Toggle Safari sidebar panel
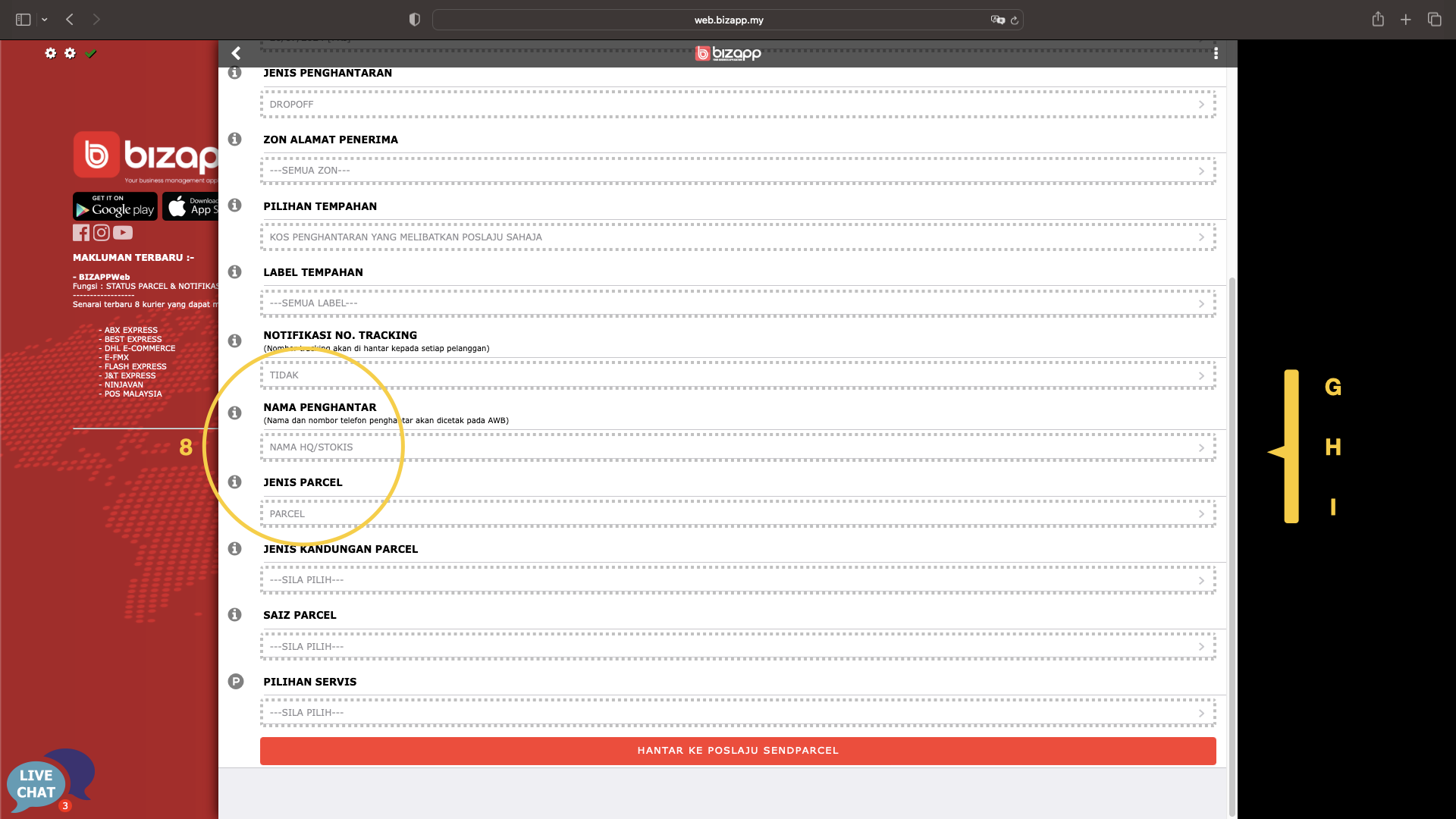This screenshot has width=1456, height=819. pyautogui.click(x=24, y=20)
